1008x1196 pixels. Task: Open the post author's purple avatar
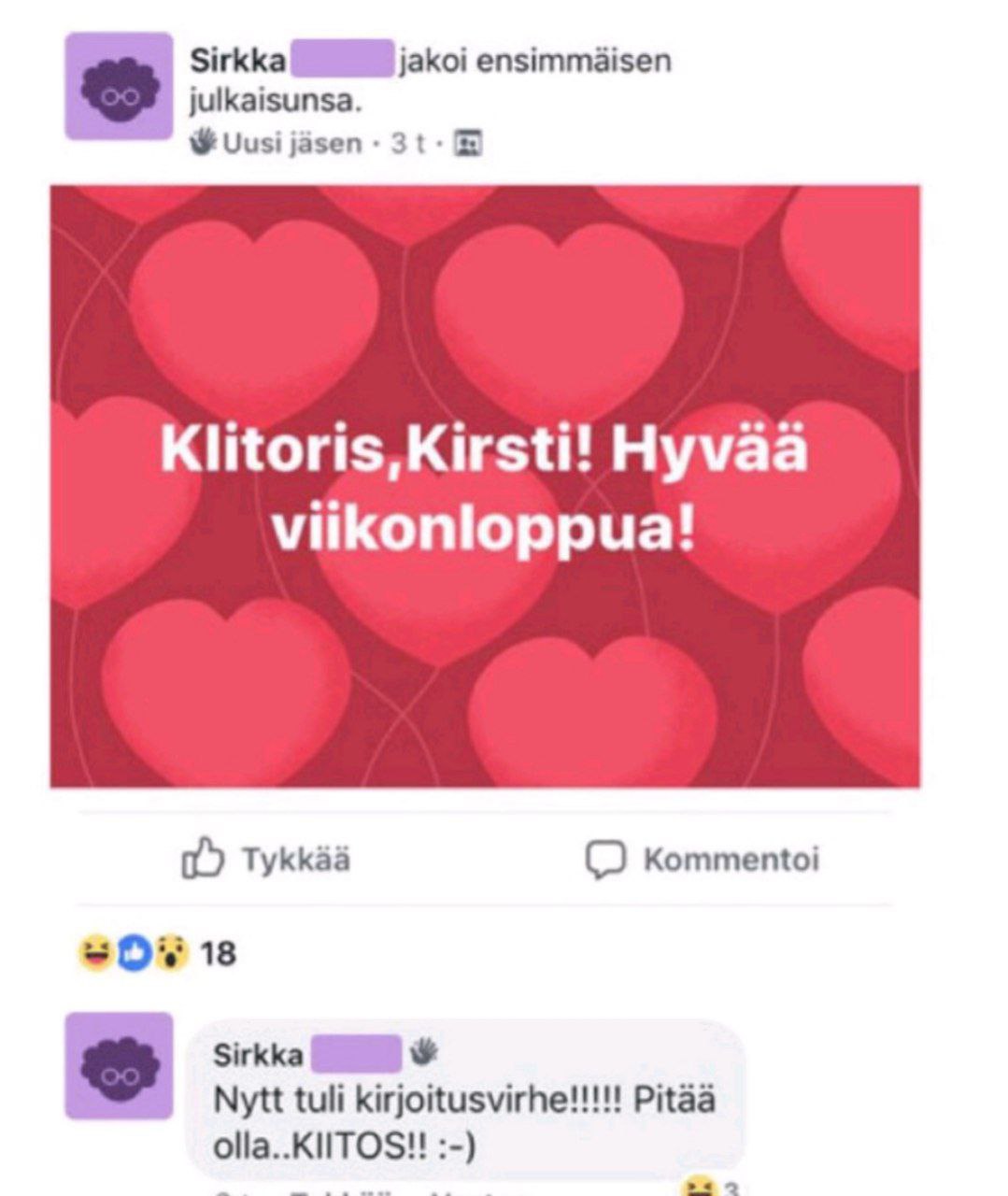[119, 86]
